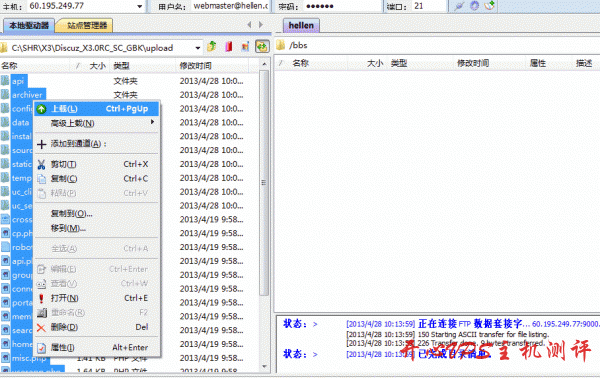Click the round blue icon in top toolbar
The height and width of the screenshot is (378, 600).
pyautogui.click(x=474, y=6)
